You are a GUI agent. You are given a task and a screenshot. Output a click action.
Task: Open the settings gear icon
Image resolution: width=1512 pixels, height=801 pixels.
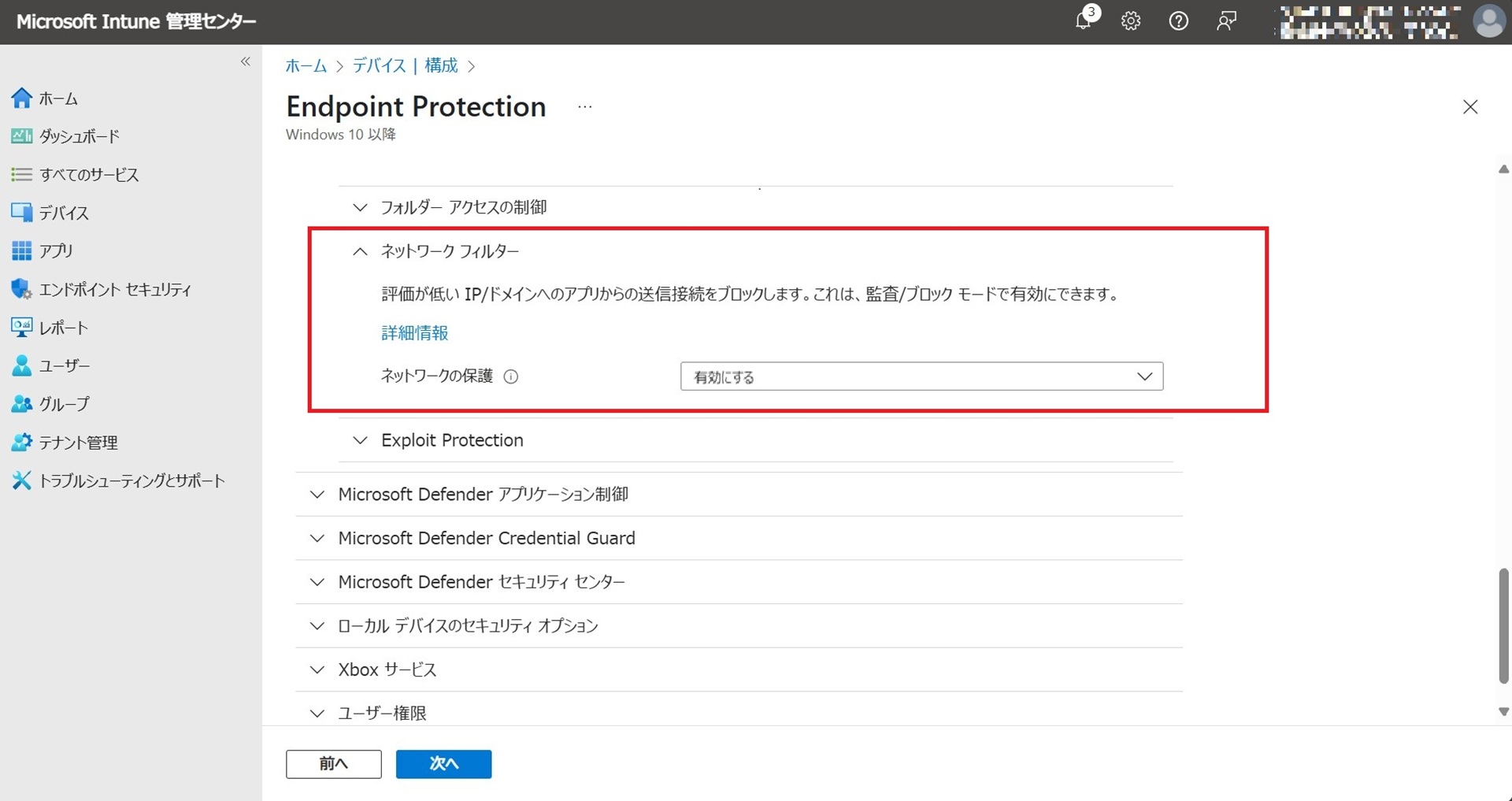tap(1131, 21)
